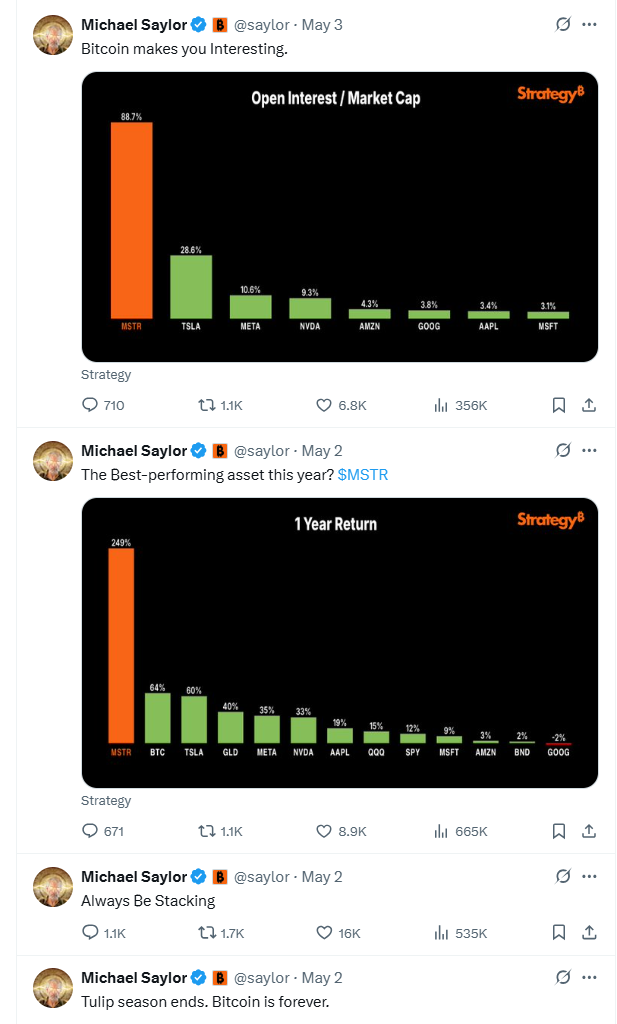Open Michael Saylor's profile from 'Tulip season' tweet
Image resolution: width=617 pixels, height=1024 pixels.
133,977
